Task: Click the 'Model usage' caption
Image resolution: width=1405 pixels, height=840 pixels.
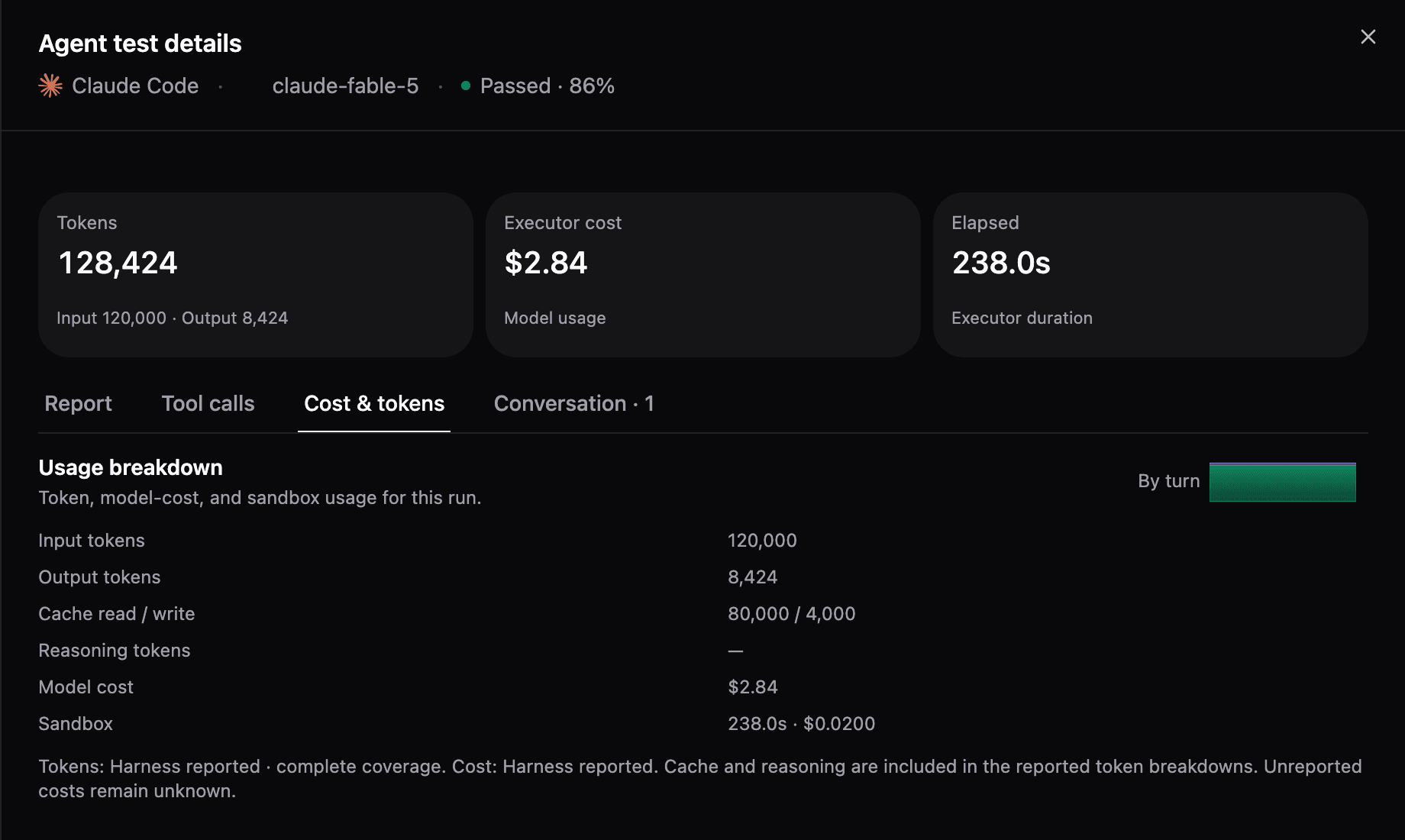Action: pyautogui.click(x=554, y=318)
